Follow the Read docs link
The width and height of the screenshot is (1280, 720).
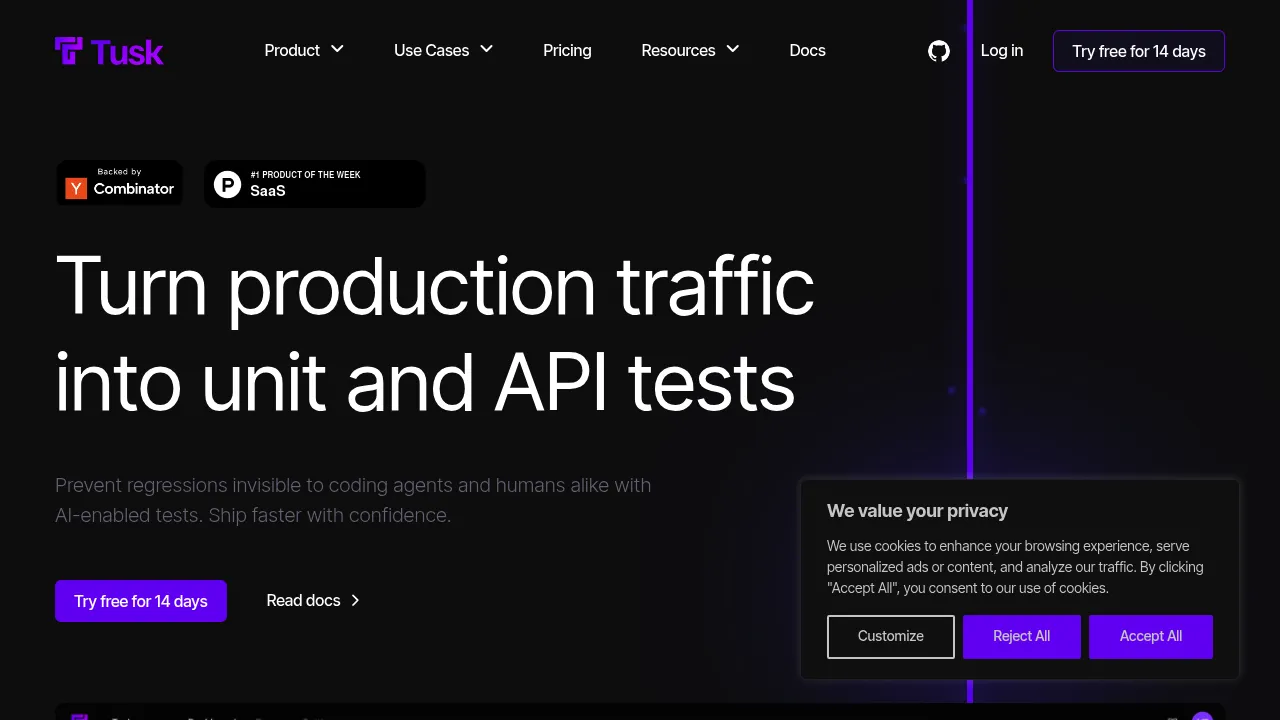(x=313, y=600)
